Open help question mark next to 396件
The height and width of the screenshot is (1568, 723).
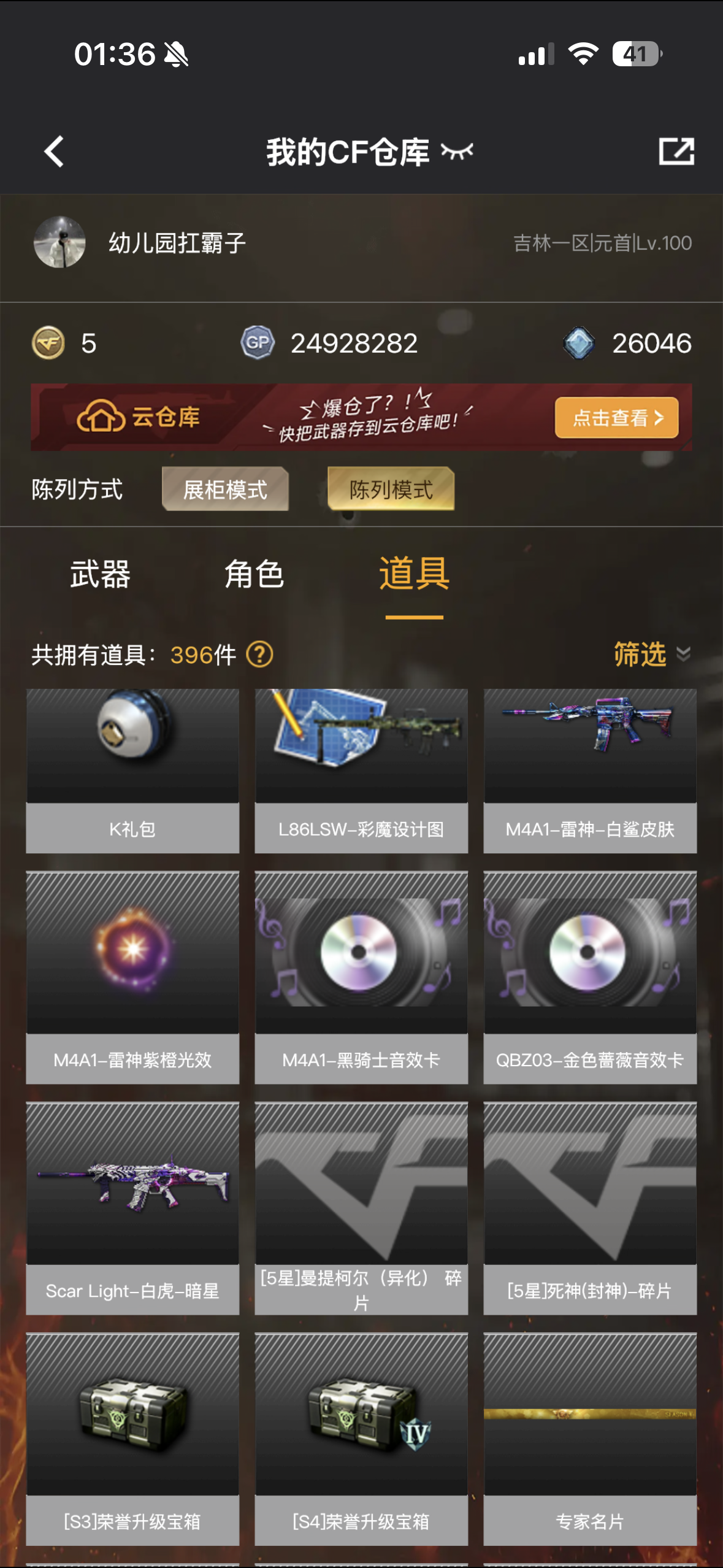[259, 655]
